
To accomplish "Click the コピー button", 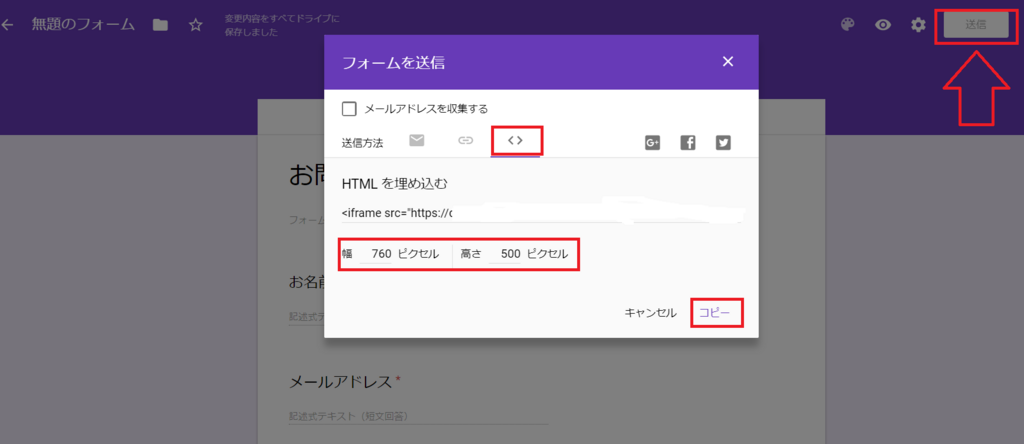I will (716, 313).
